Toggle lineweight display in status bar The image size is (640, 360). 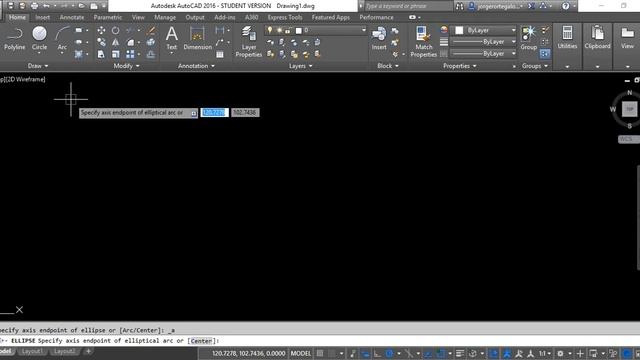pos(460,353)
